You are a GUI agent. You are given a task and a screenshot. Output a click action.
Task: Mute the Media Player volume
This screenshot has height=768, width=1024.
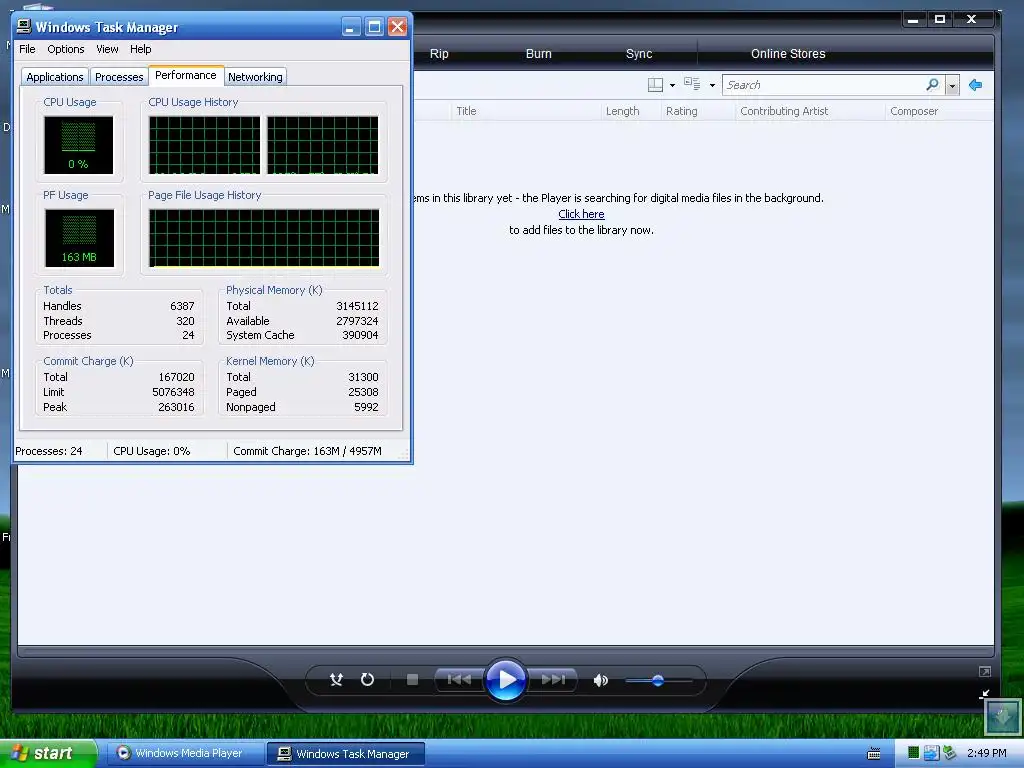[x=600, y=680]
